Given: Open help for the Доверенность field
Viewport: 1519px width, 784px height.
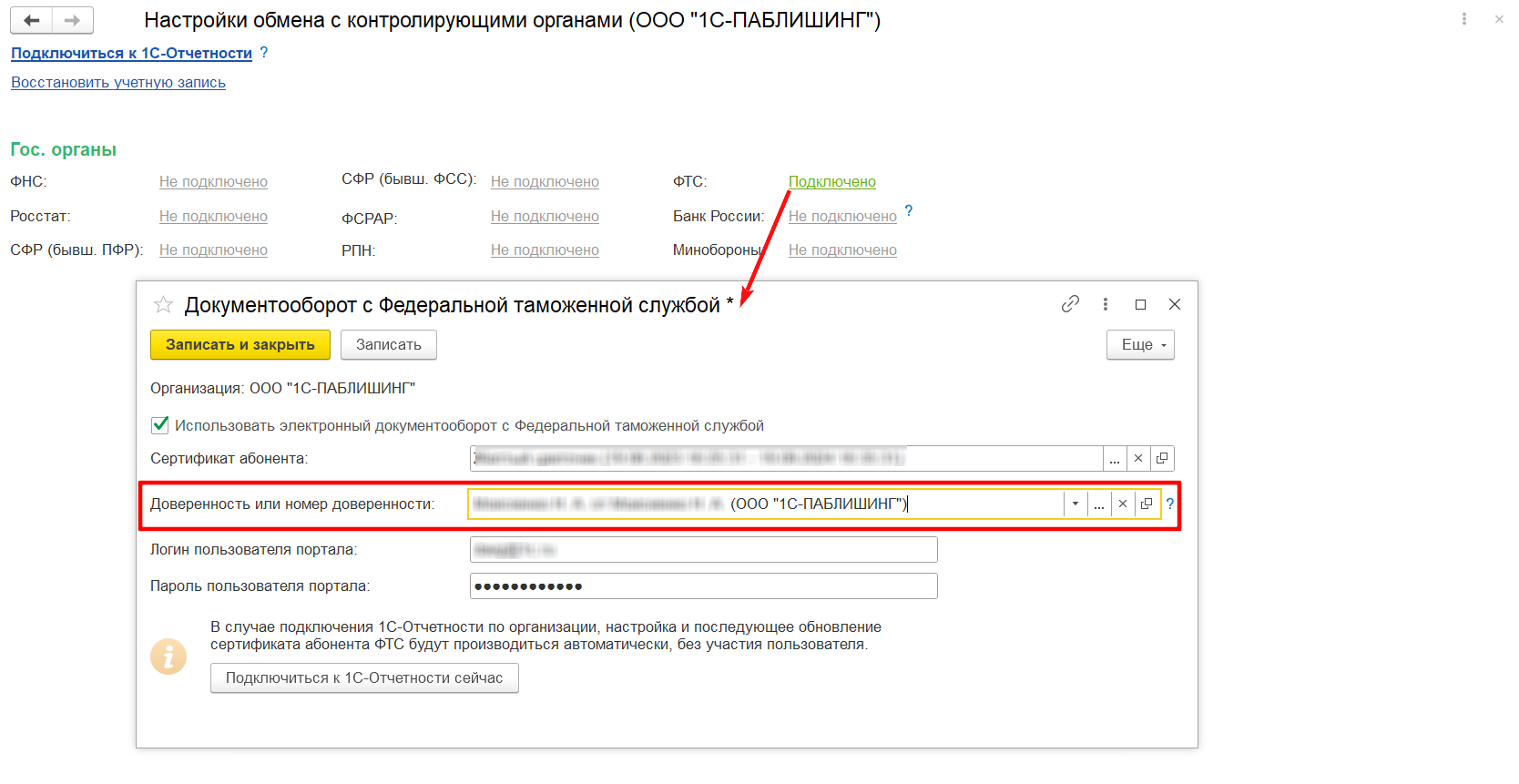Looking at the screenshot, I should [x=1170, y=504].
